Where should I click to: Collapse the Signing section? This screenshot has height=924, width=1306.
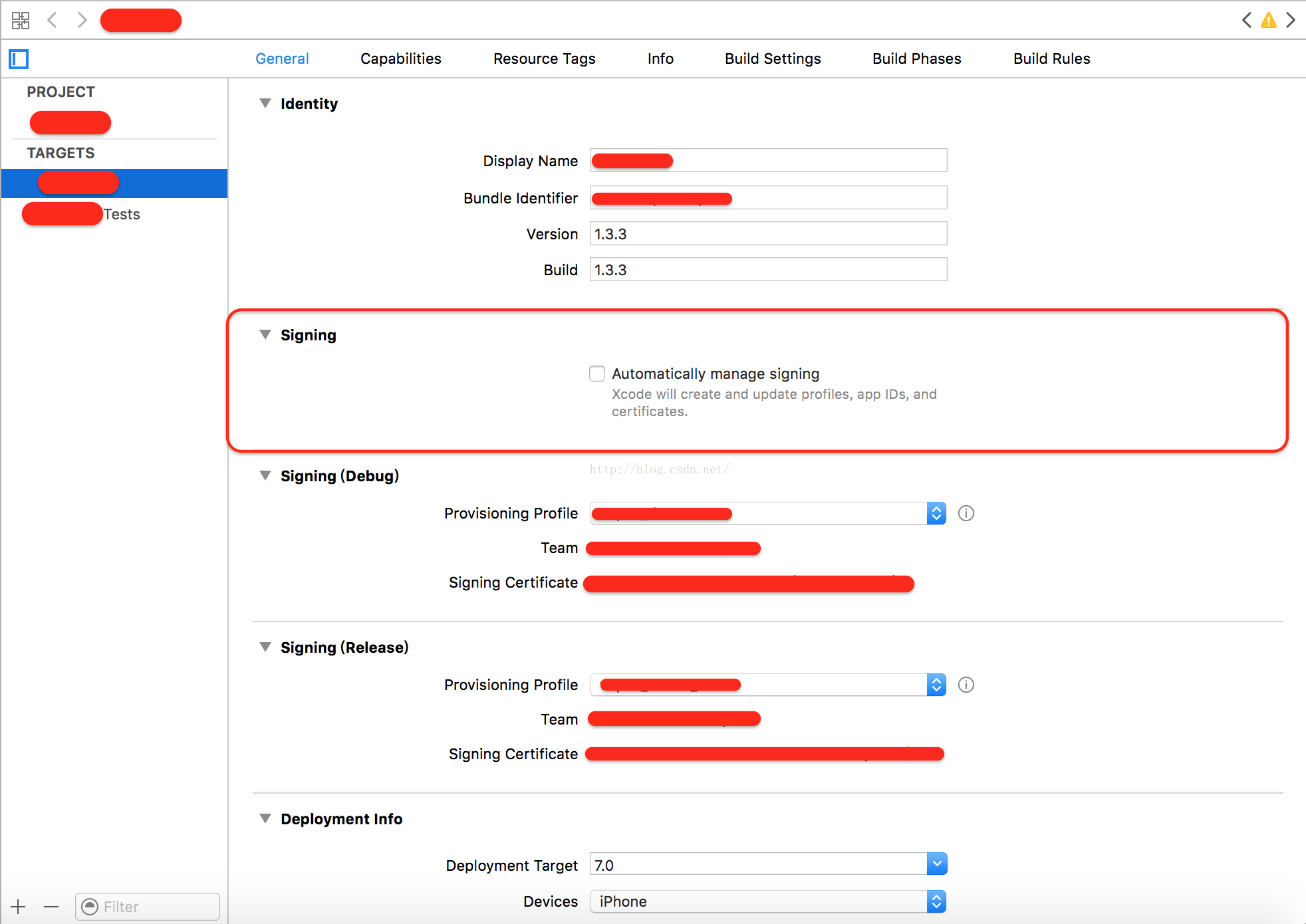(x=265, y=335)
